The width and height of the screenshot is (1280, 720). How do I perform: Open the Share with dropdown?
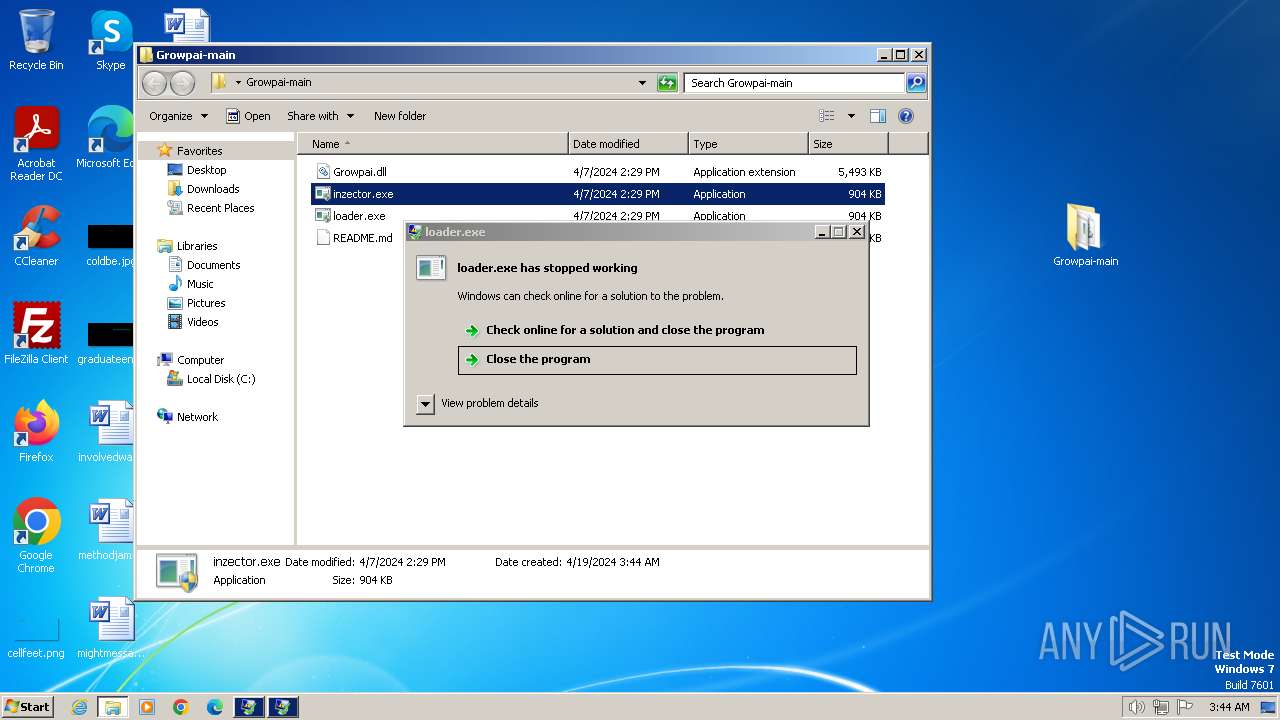[320, 116]
